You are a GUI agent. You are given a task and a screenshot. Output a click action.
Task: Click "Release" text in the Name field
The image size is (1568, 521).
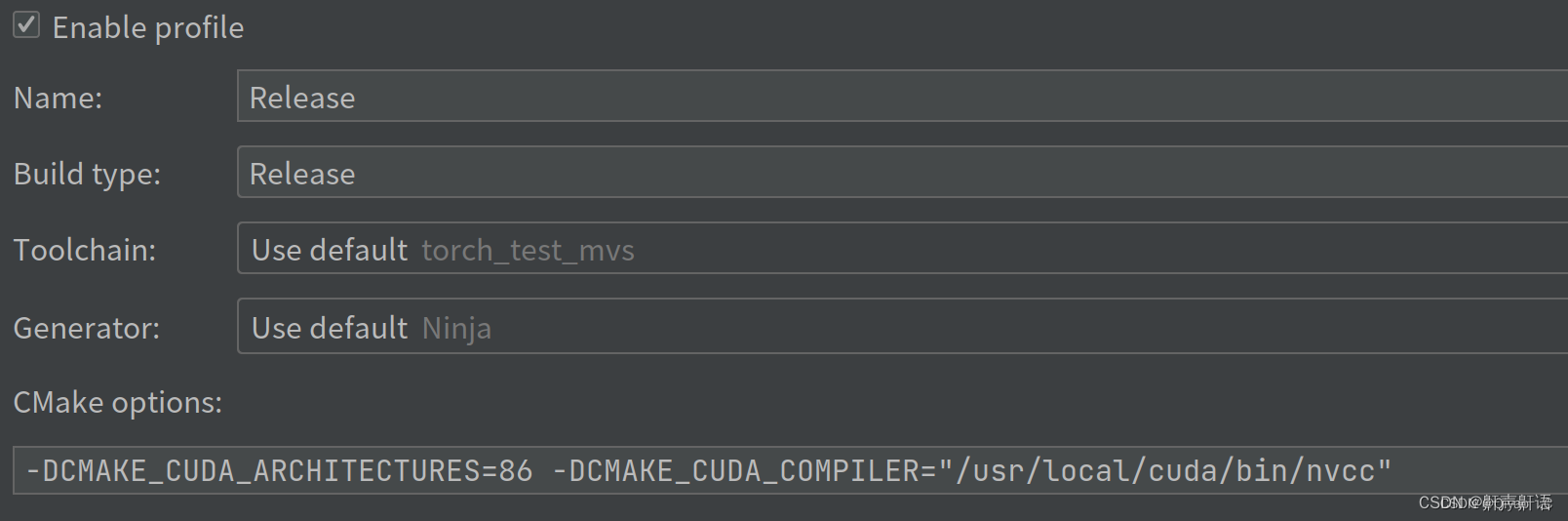pos(302,98)
